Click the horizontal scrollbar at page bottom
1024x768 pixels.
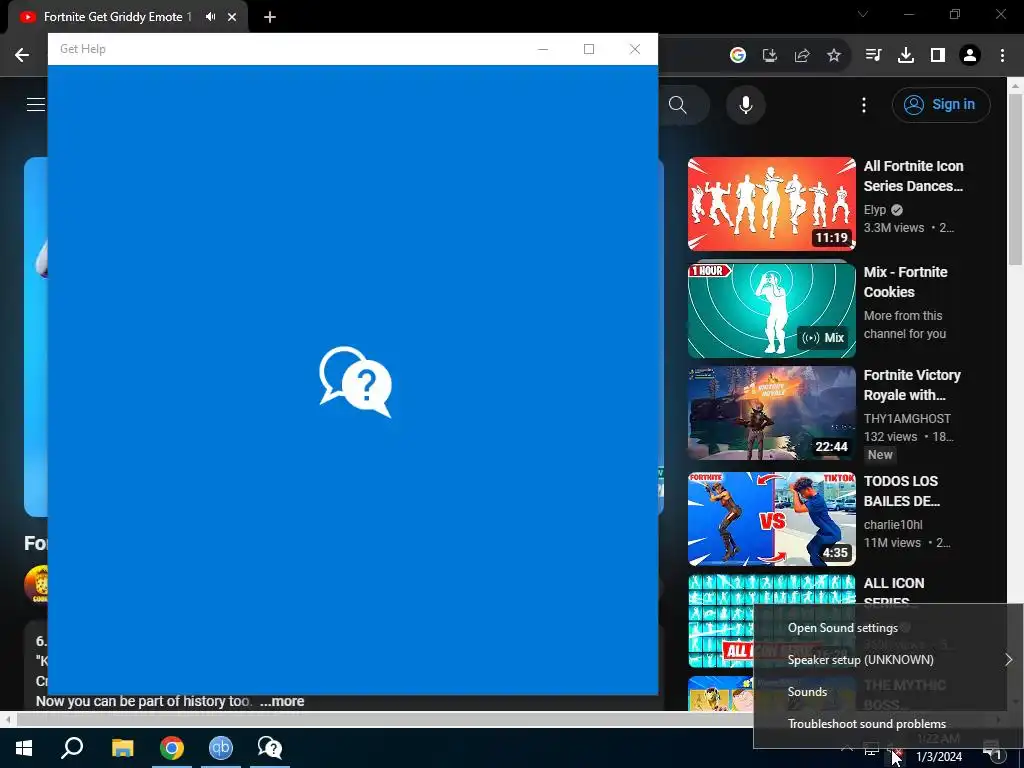click(x=384, y=719)
